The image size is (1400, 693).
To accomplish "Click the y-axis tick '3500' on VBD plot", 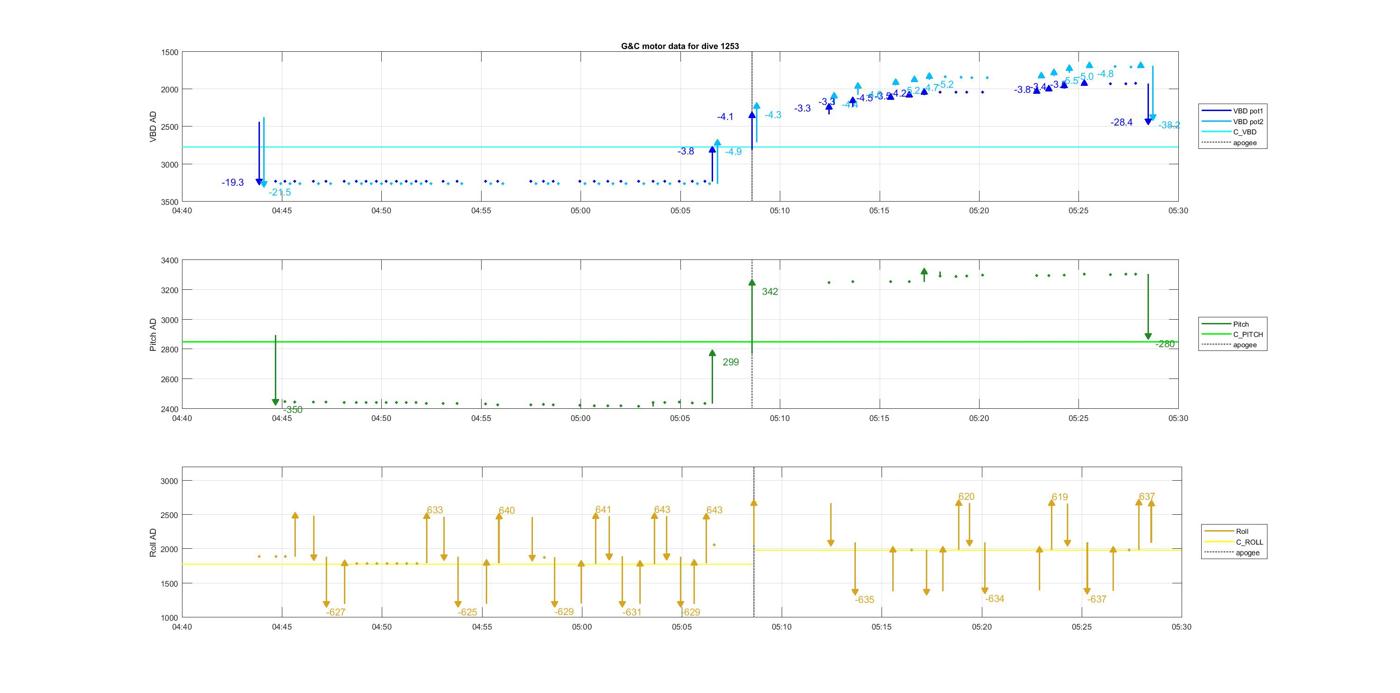I will (170, 202).
